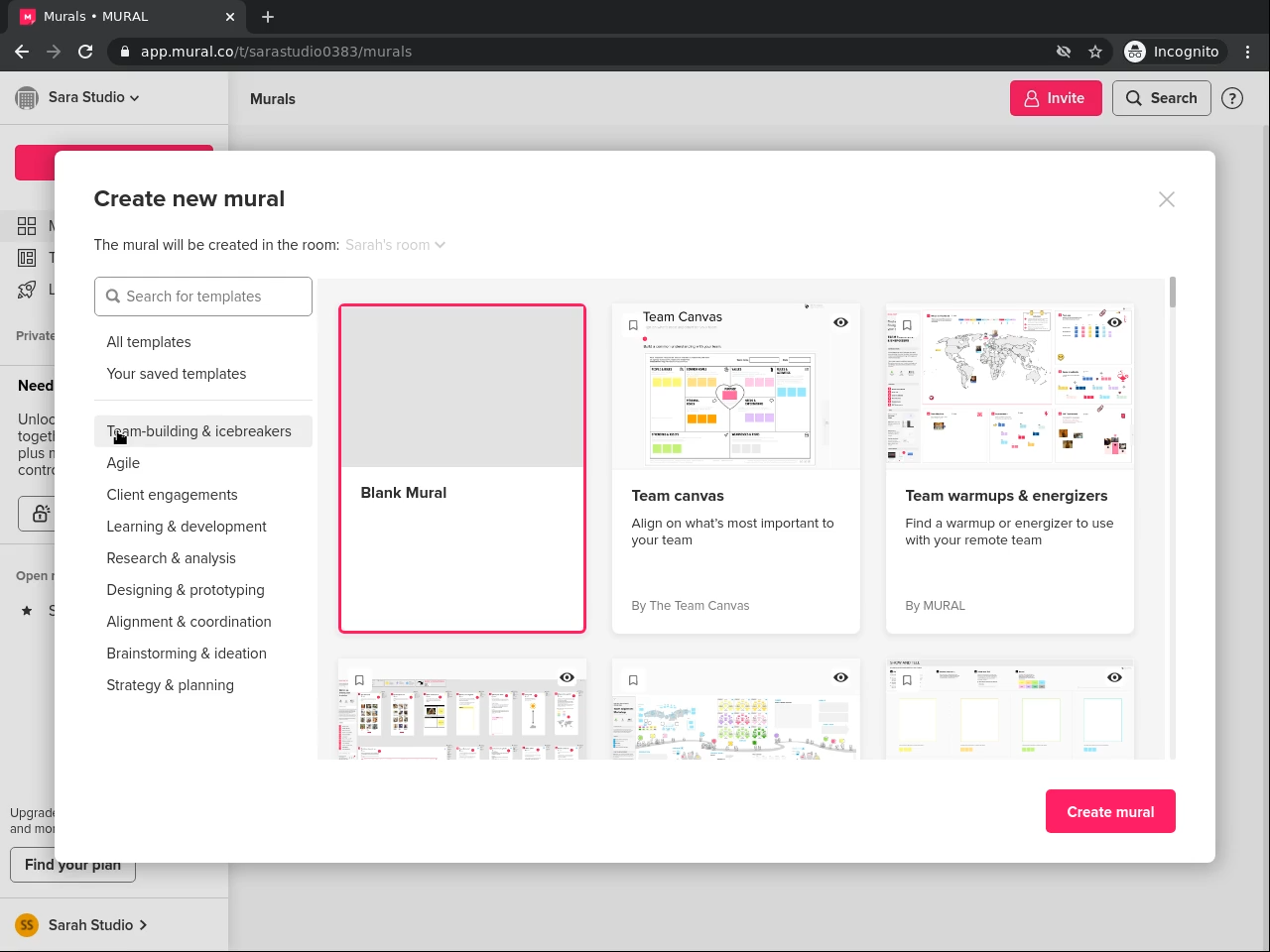Open a new browser tab
The width and height of the screenshot is (1270, 952).
[x=268, y=17]
